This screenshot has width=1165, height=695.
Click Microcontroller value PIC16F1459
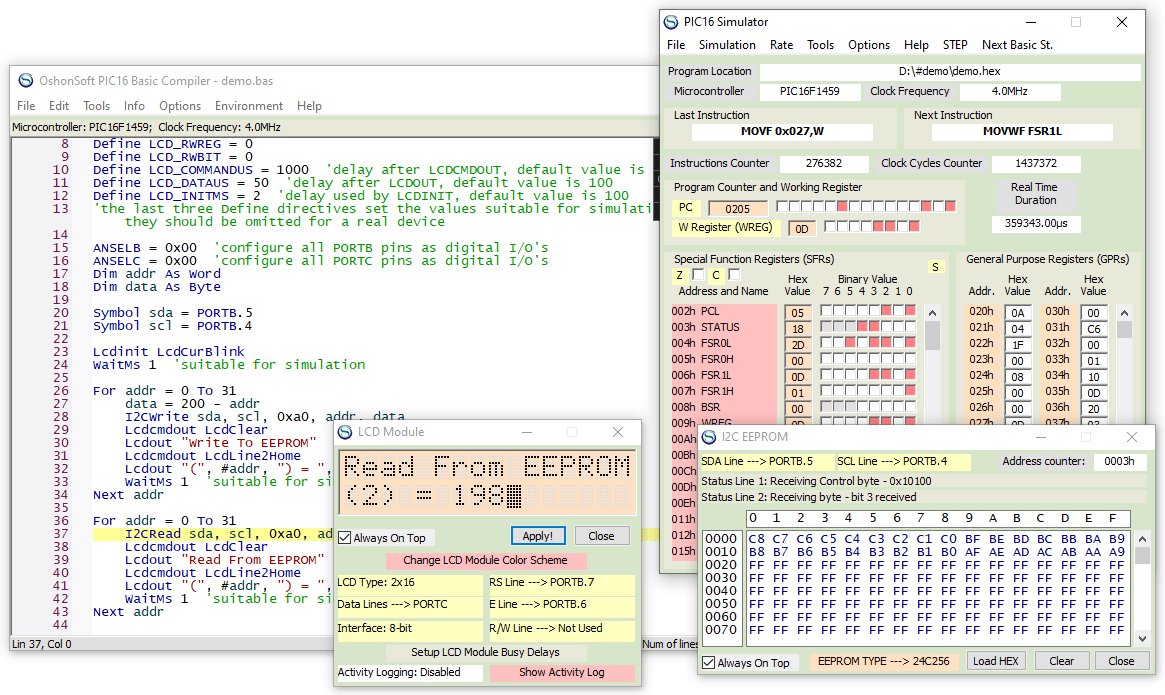coord(809,91)
